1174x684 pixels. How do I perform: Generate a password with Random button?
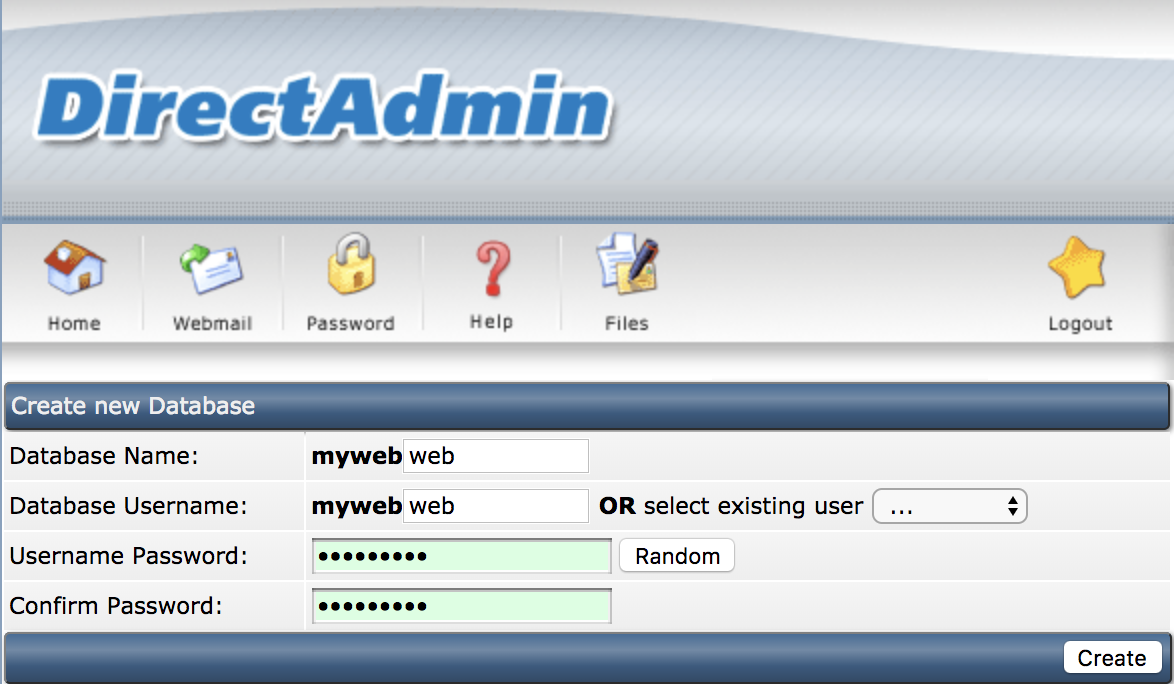coord(677,556)
